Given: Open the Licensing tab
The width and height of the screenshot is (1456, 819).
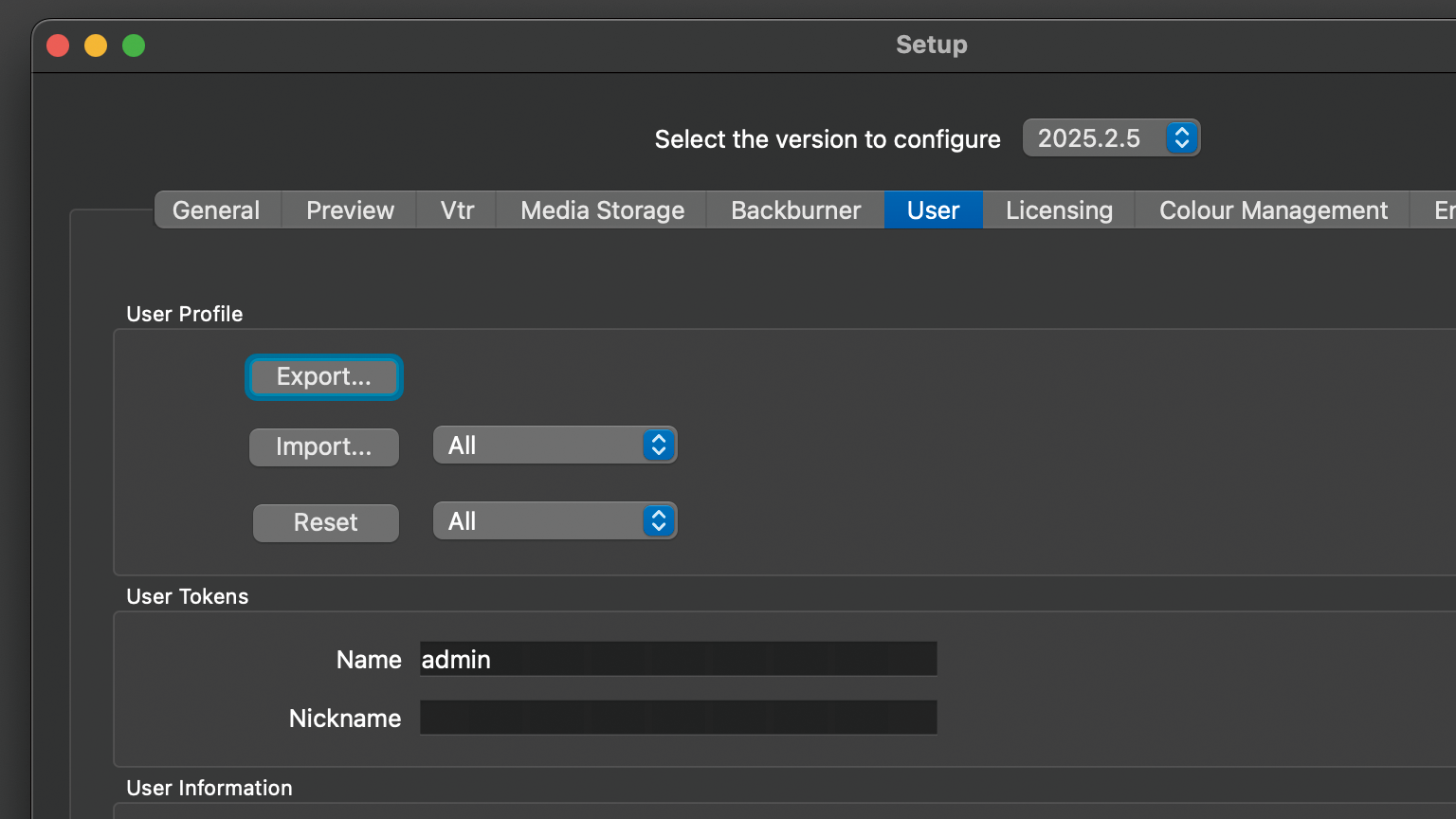Looking at the screenshot, I should pyautogui.click(x=1059, y=210).
